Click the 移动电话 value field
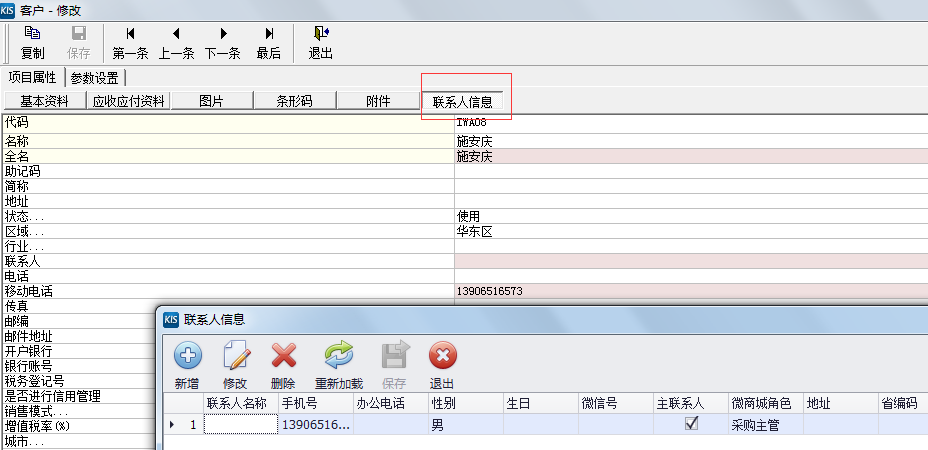Screen dimensions: 928x450 click(690, 291)
